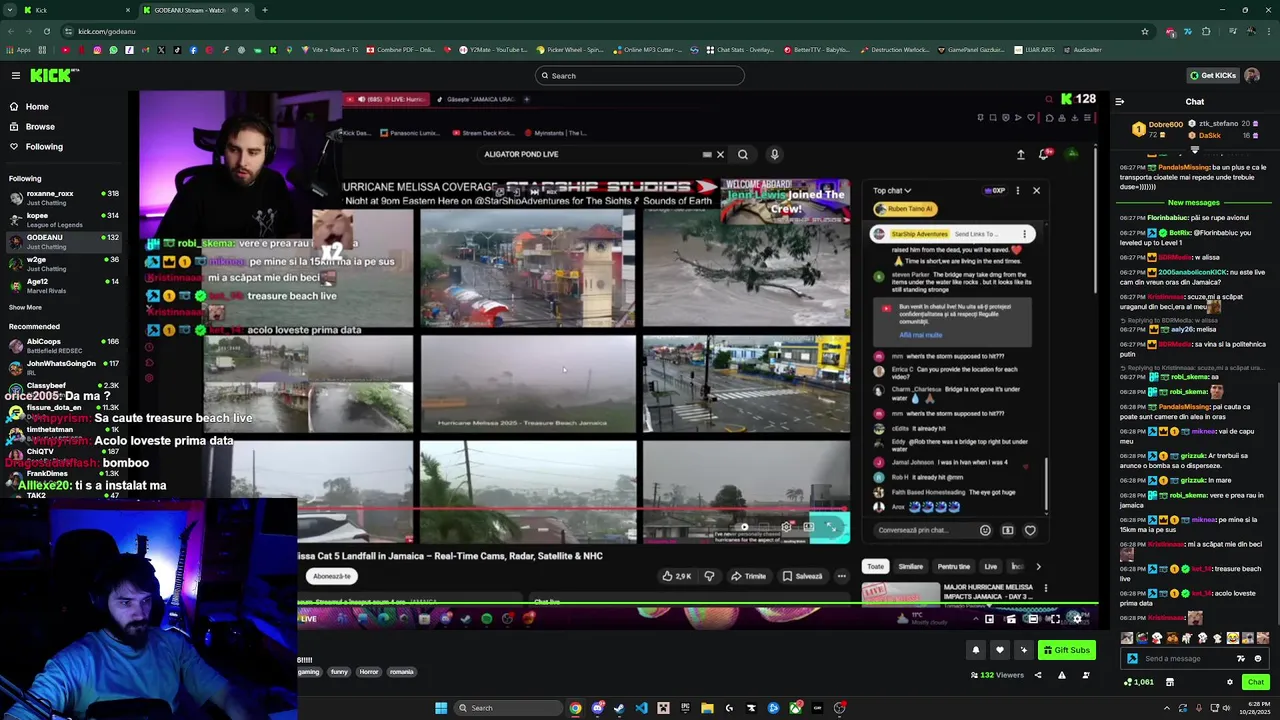Viewport: 1280px width, 720px height.
Task: Expand Show More in Following list
Action: (x=25, y=307)
